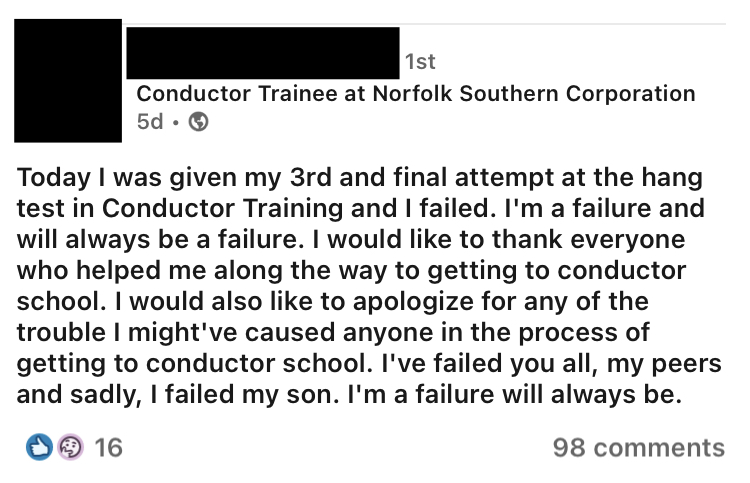Open the 98 comments link

[639, 448]
